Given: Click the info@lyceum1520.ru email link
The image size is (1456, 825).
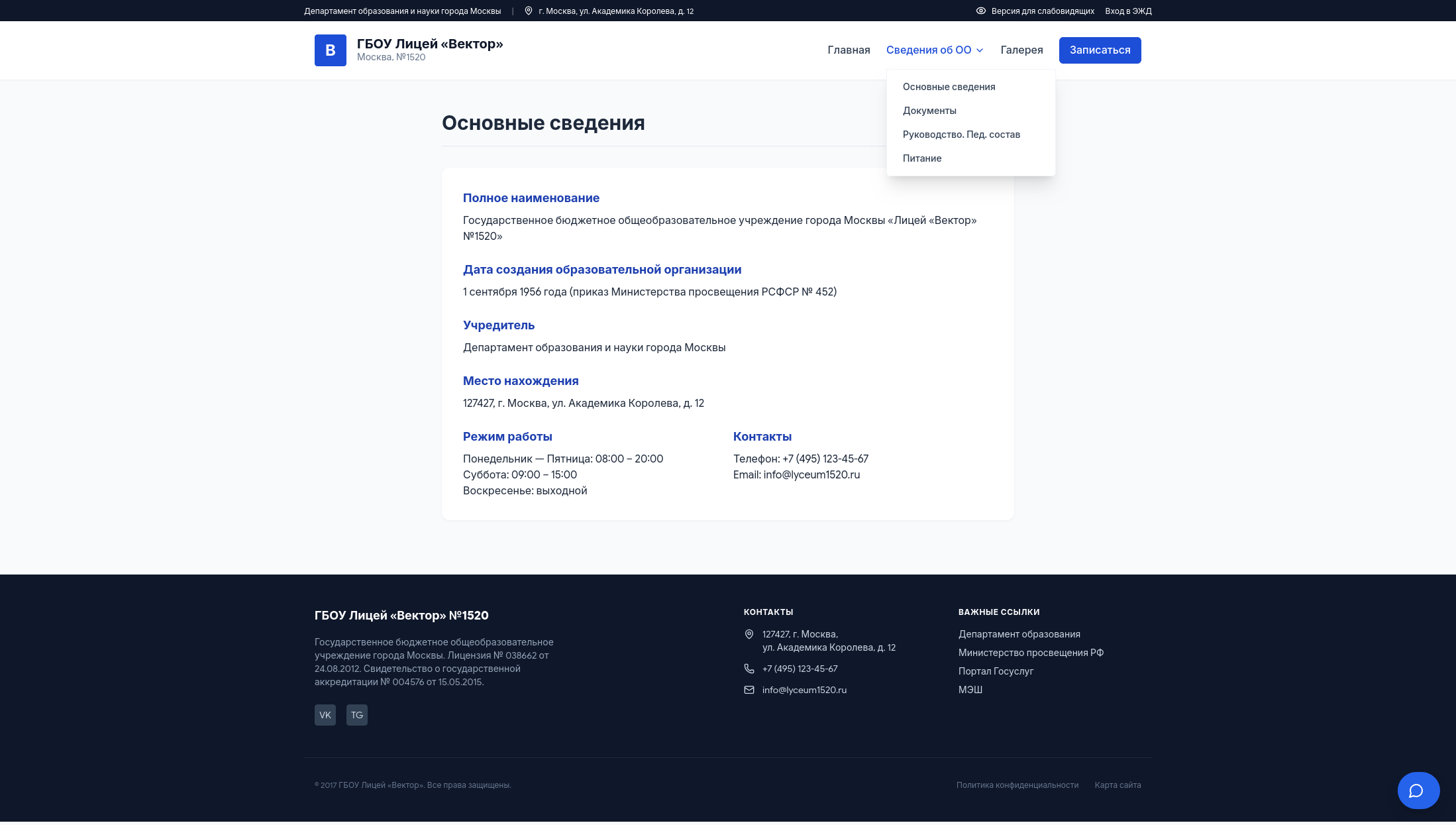Looking at the screenshot, I should pos(805,690).
